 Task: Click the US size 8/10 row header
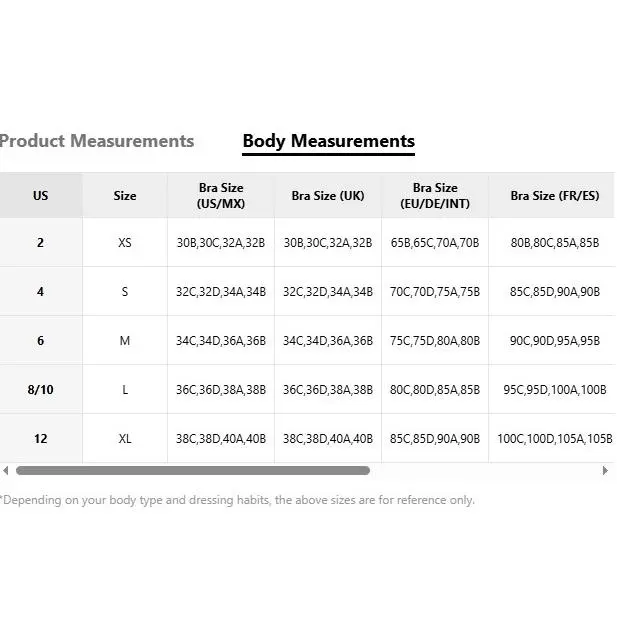[40, 390]
